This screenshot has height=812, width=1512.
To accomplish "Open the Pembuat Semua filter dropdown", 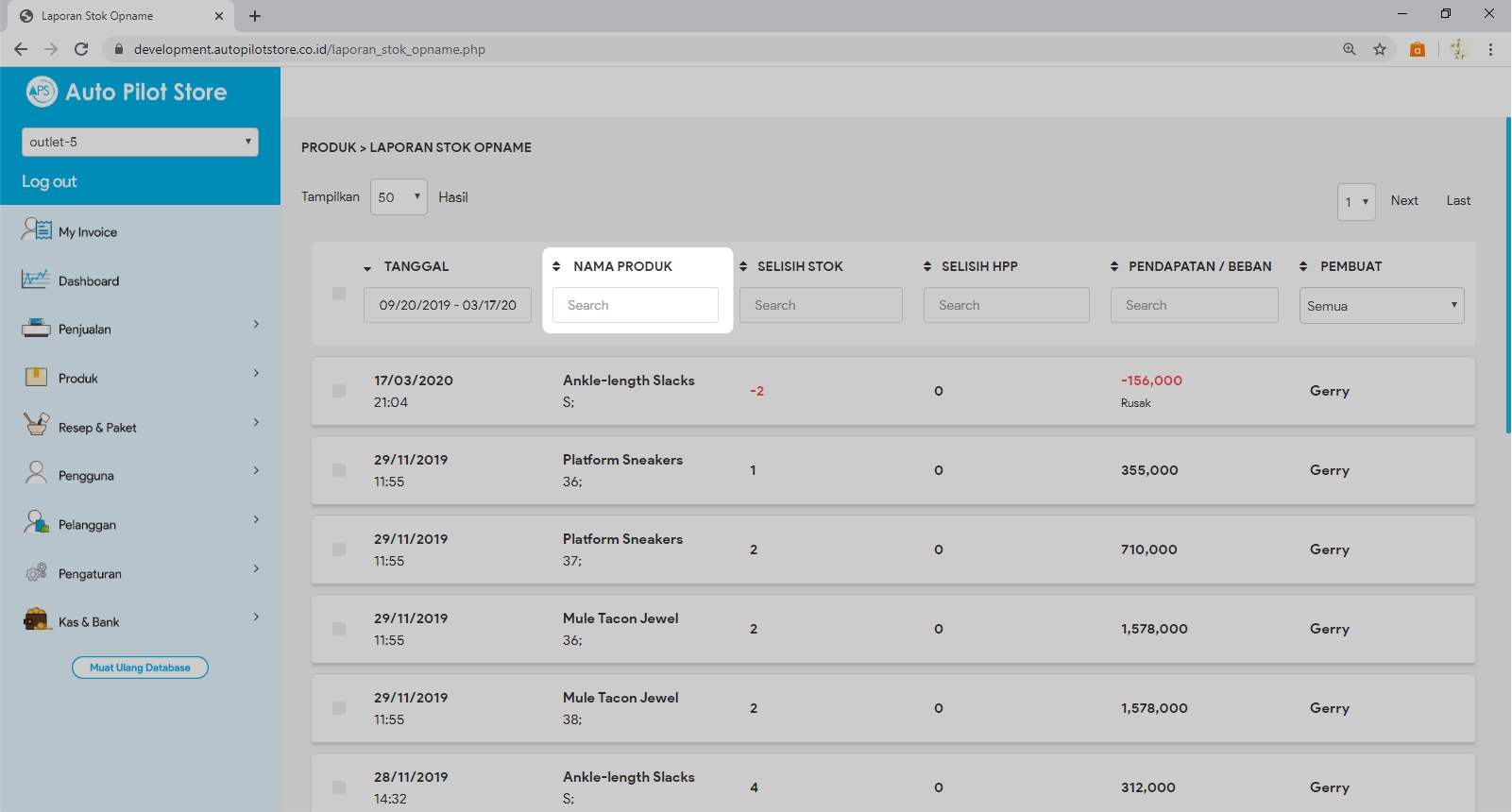I will point(1381,306).
